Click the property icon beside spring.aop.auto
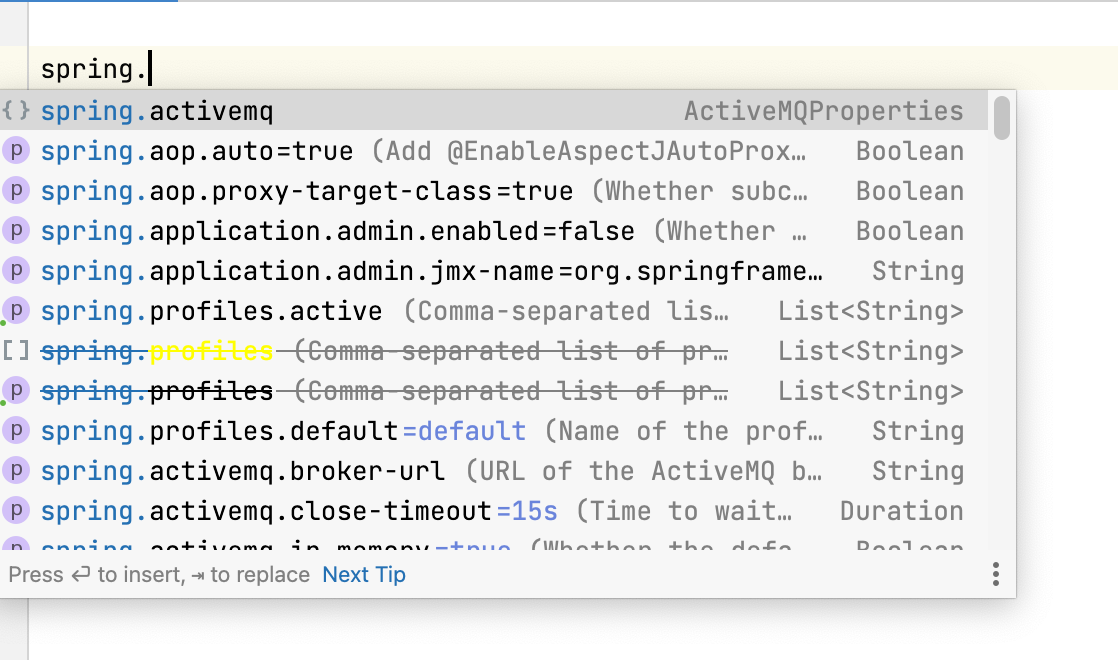Viewport: 1118px width, 660px height. tap(16, 151)
